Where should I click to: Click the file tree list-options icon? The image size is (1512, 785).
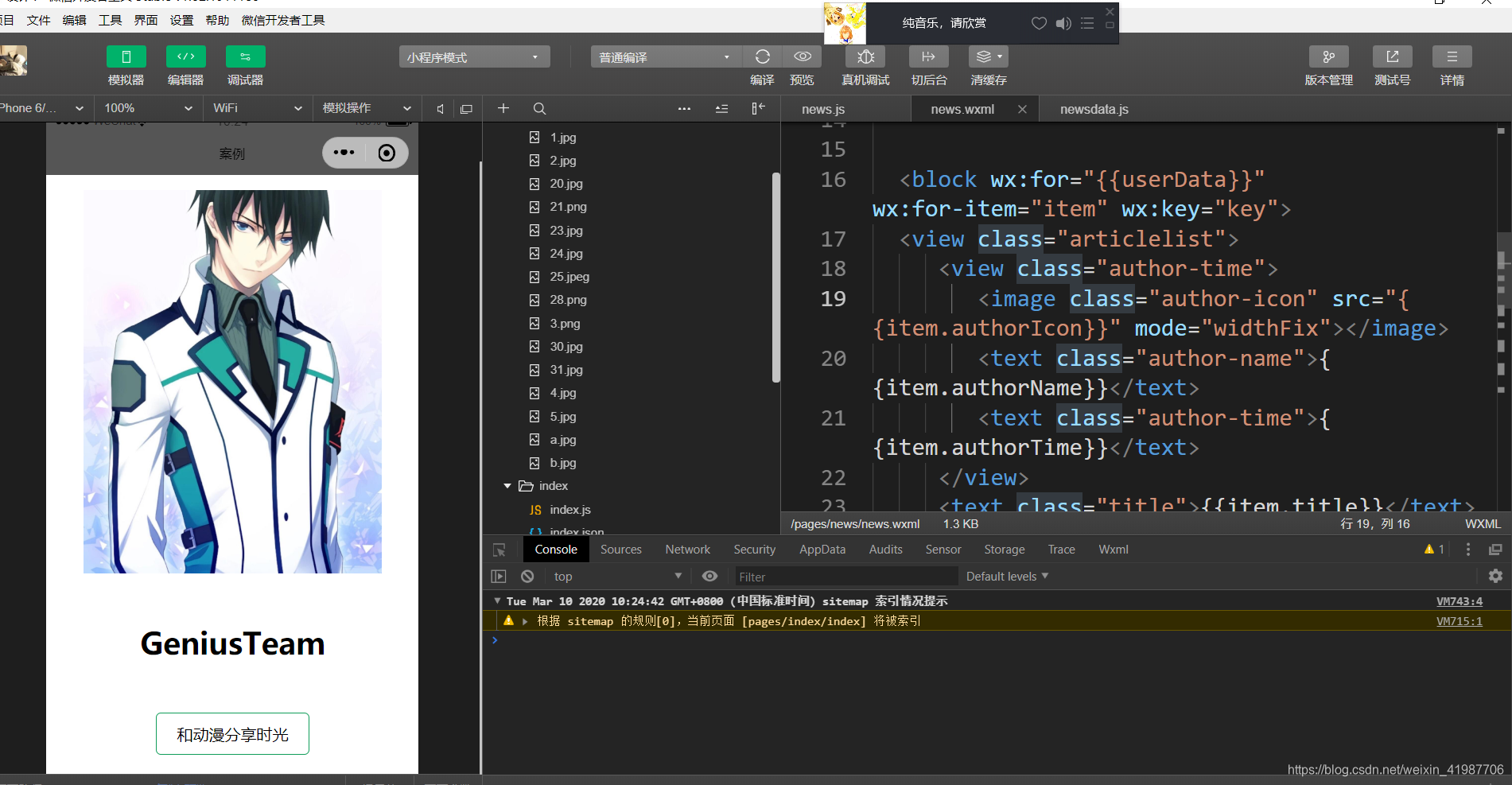point(721,108)
